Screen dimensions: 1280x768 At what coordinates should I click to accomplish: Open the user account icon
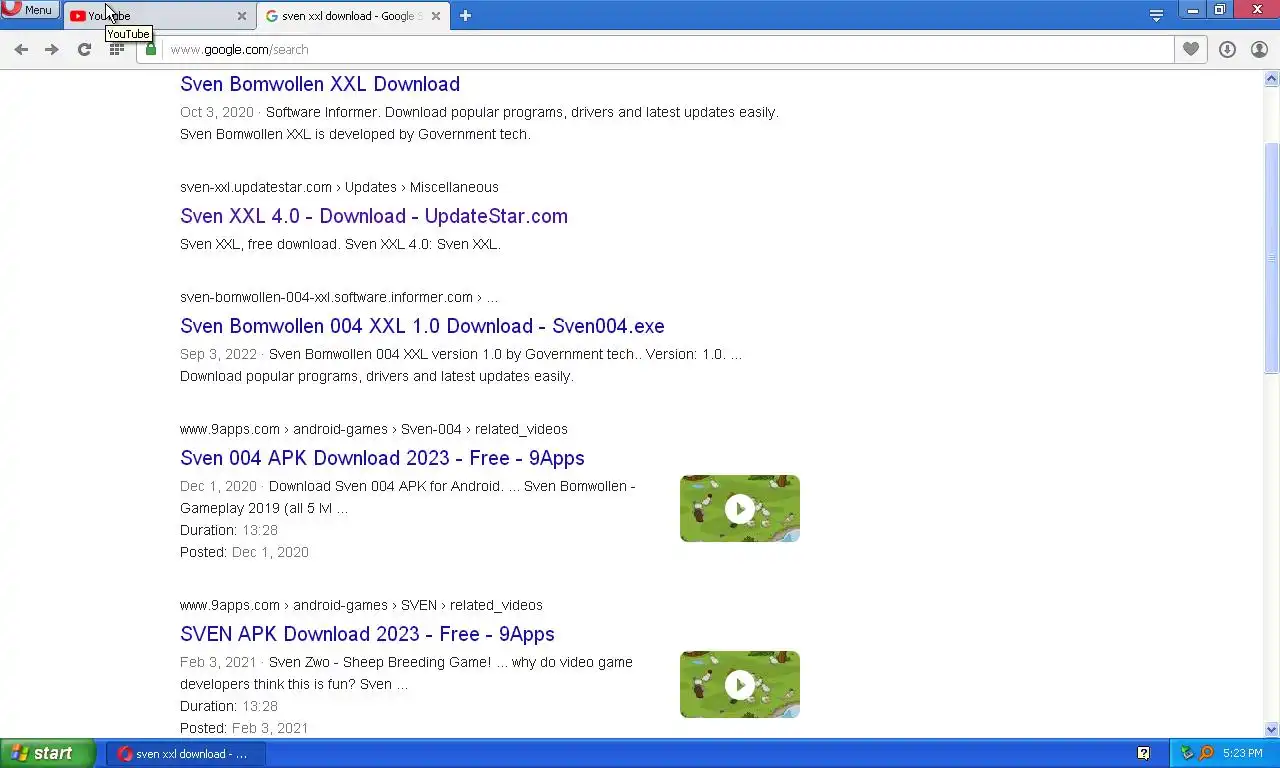(1259, 49)
